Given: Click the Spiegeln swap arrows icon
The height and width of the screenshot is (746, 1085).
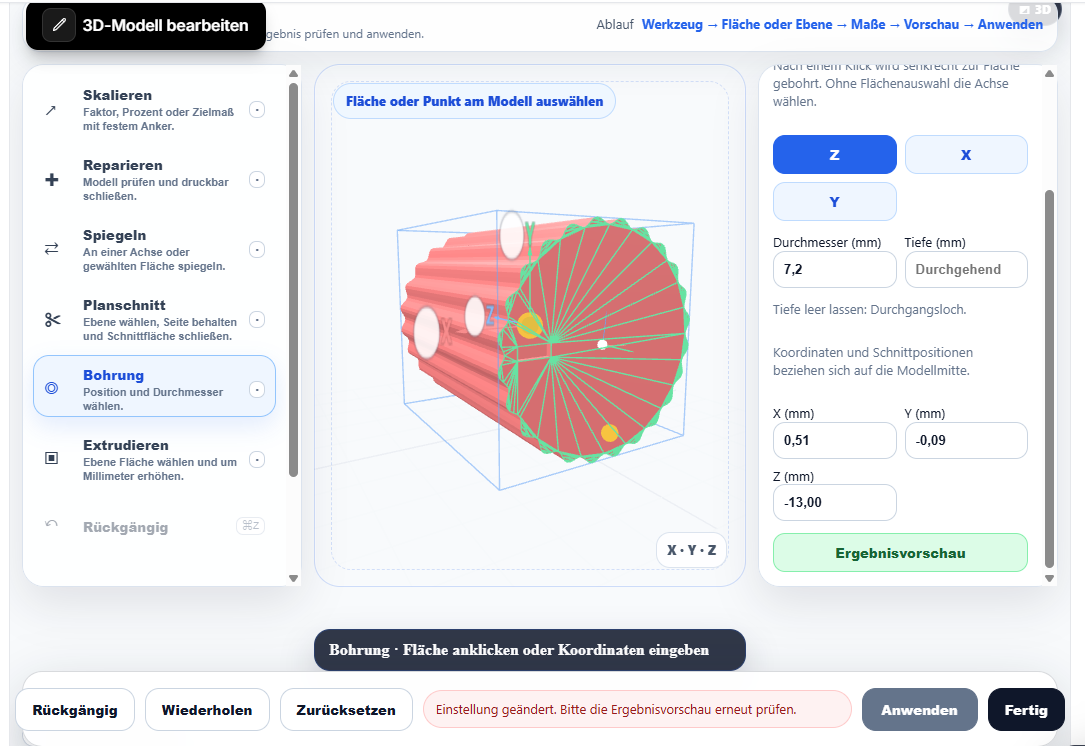Looking at the screenshot, I should (x=51, y=249).
